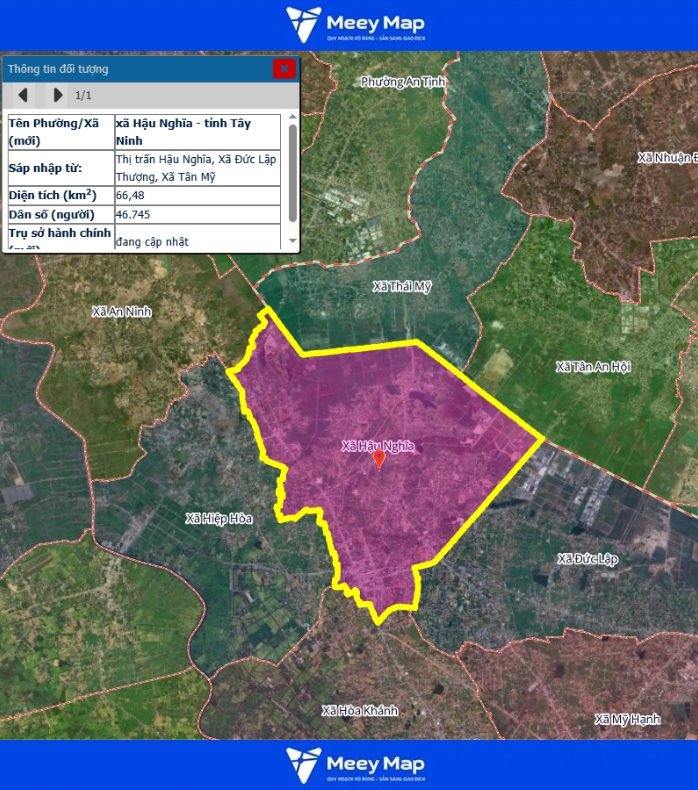Select Xã Hòa Khánh region label
Image resolution: width=698 pixels, height=790 pixels.
click(x=359, y=710)
